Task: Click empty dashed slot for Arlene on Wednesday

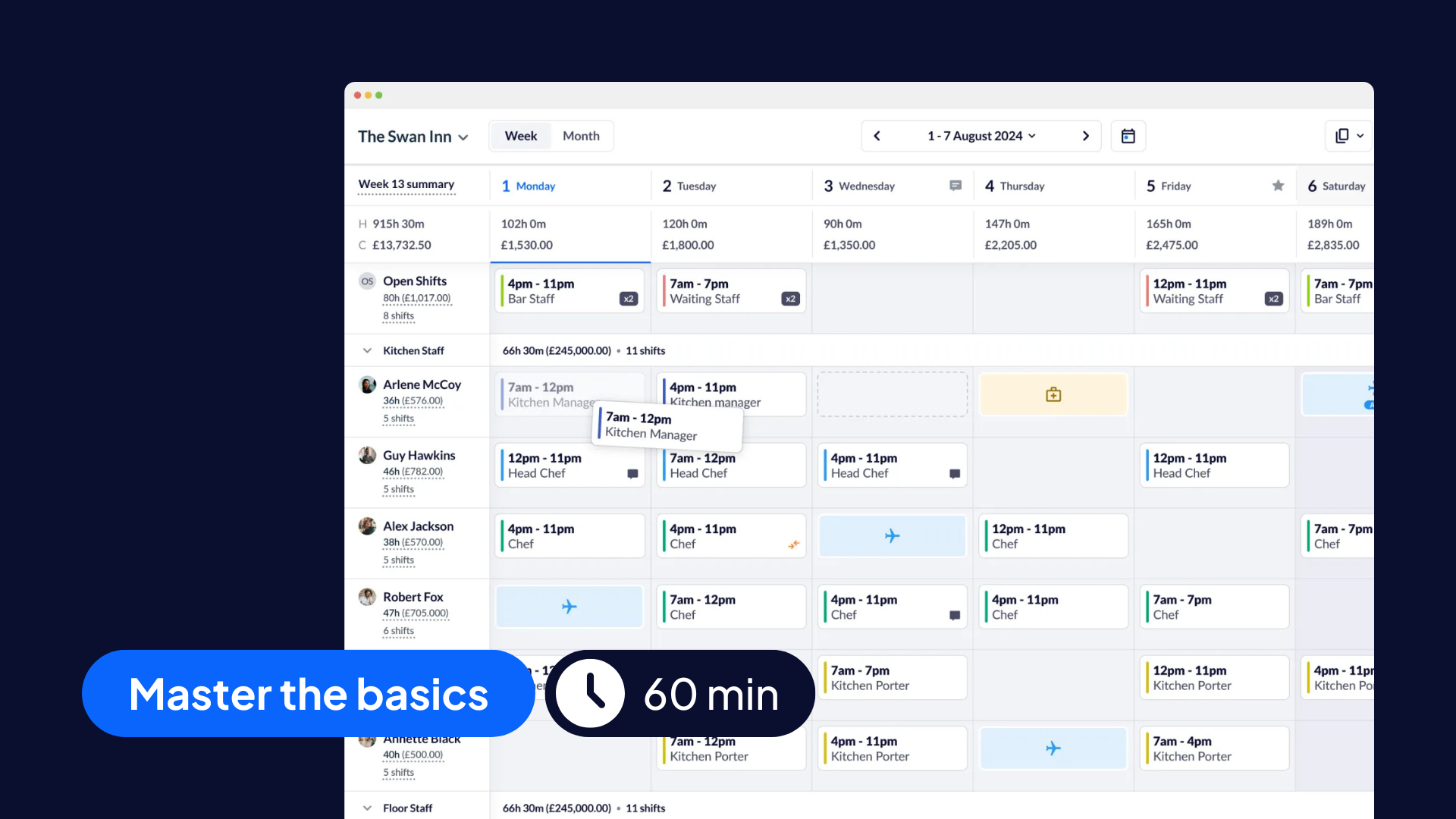Action: 892,394
